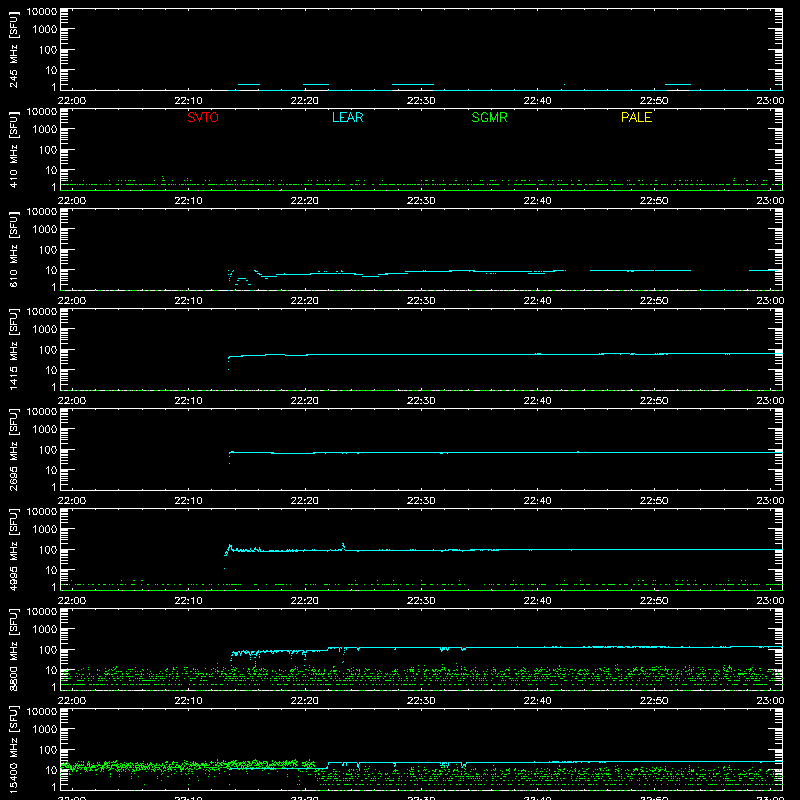Click the 22:40 time label under 4995 MHz plot

[x=537, y=601]
